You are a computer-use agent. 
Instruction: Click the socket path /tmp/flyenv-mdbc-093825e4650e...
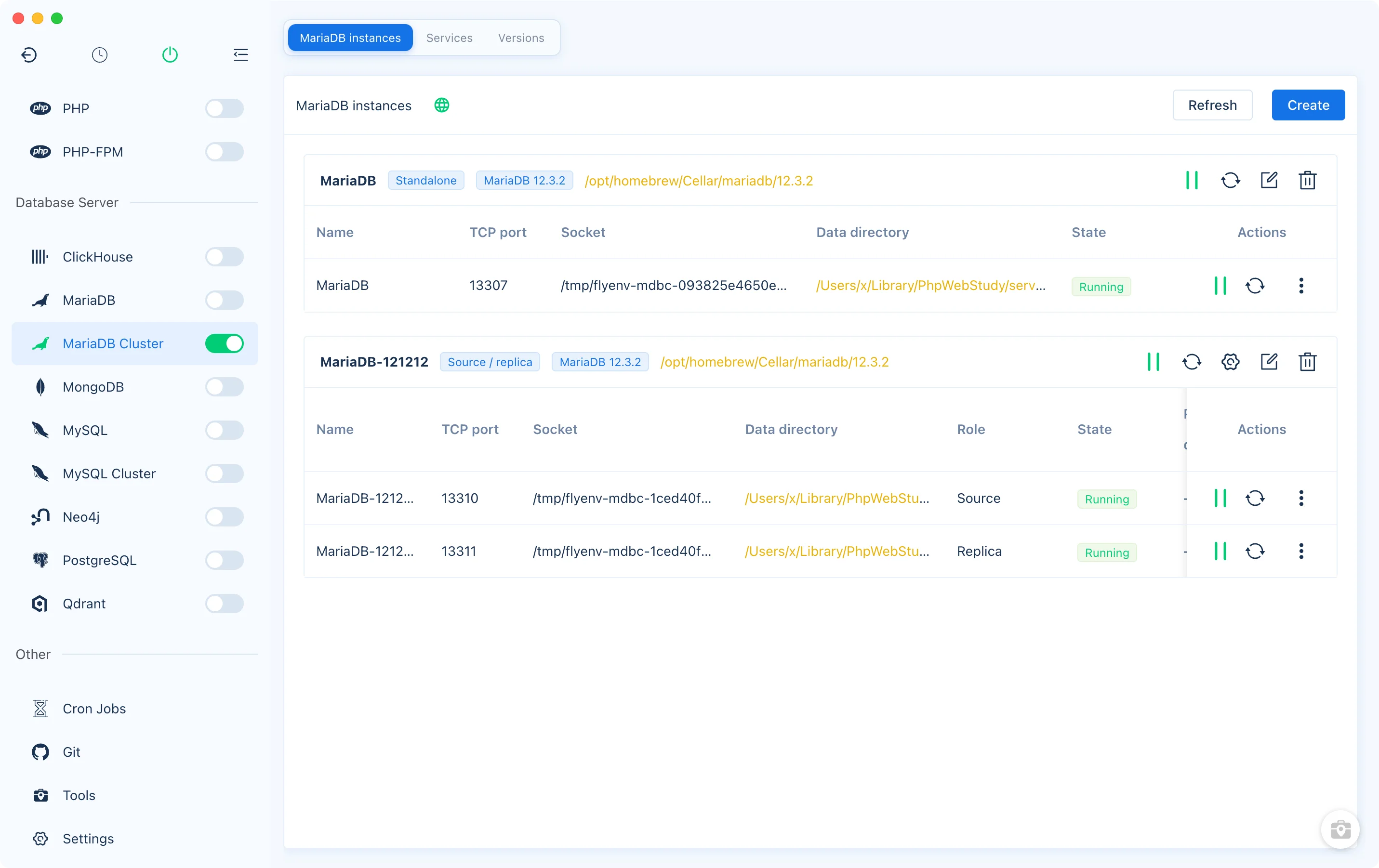click(674, 286)
